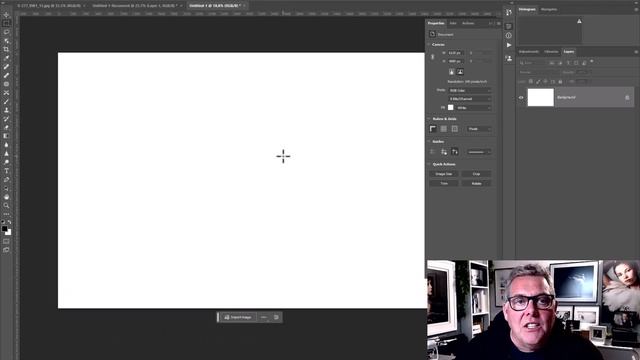This screenshot has height=360, width=640.
Task: Select the Frame tool (X icon)
Action: pyautogui.click(x=6, y=93)
